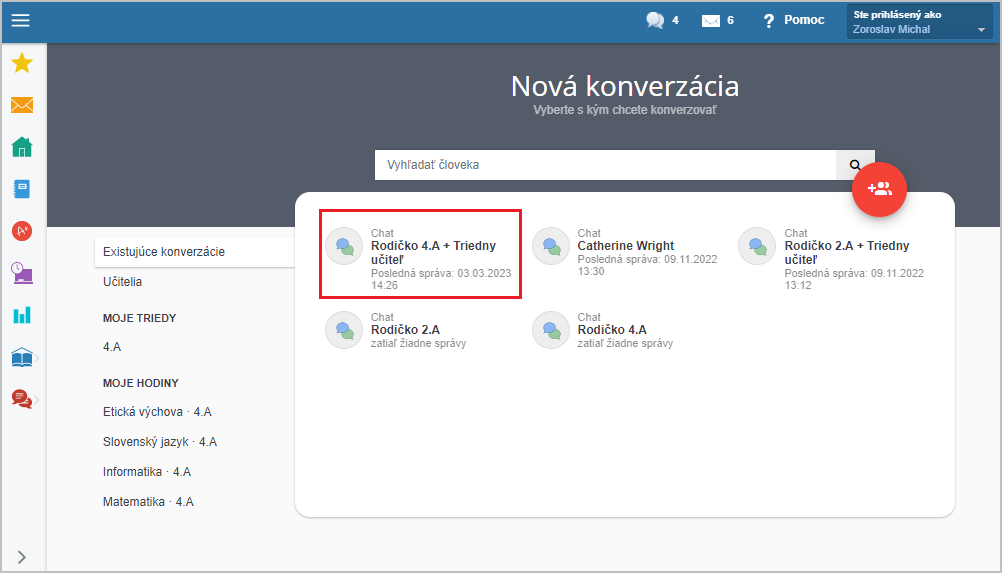1002x573 pixels.
Task: Select Informatika · 4.A
Action: click(x=147, y=472)
